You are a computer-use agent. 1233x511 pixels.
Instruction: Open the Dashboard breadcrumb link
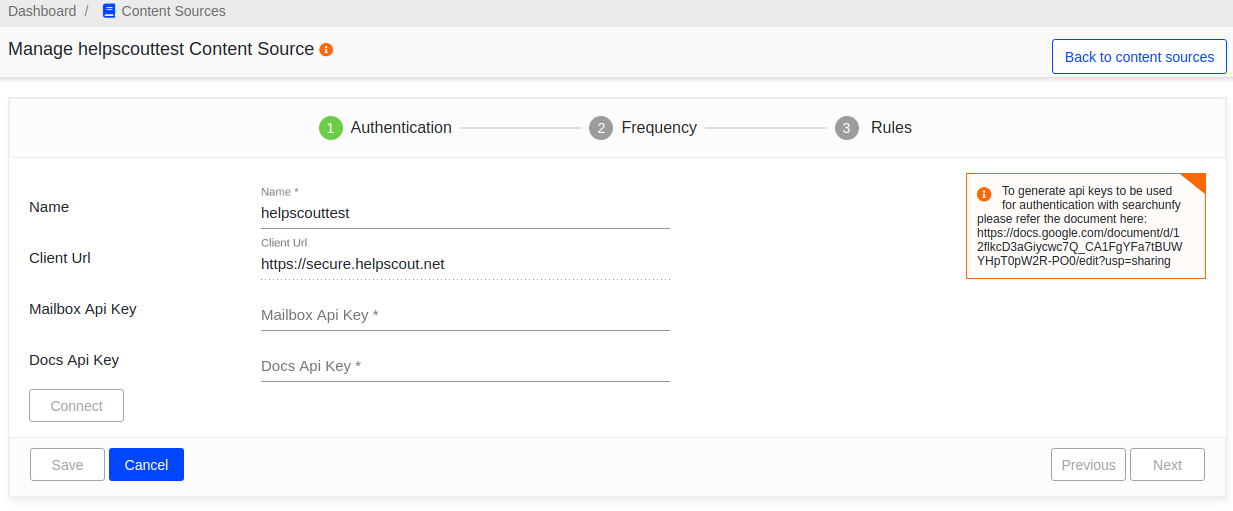(42, 11)
